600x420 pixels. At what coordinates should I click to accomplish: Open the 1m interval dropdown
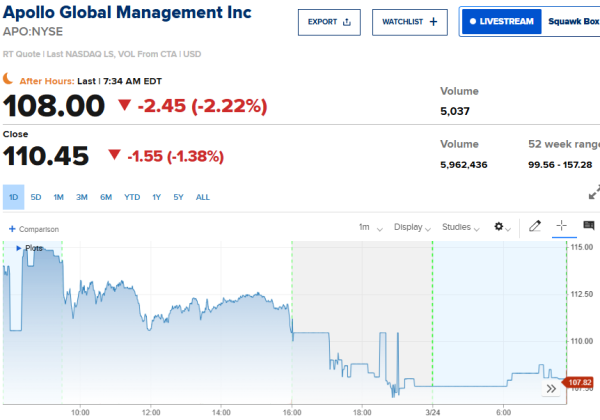369,227
